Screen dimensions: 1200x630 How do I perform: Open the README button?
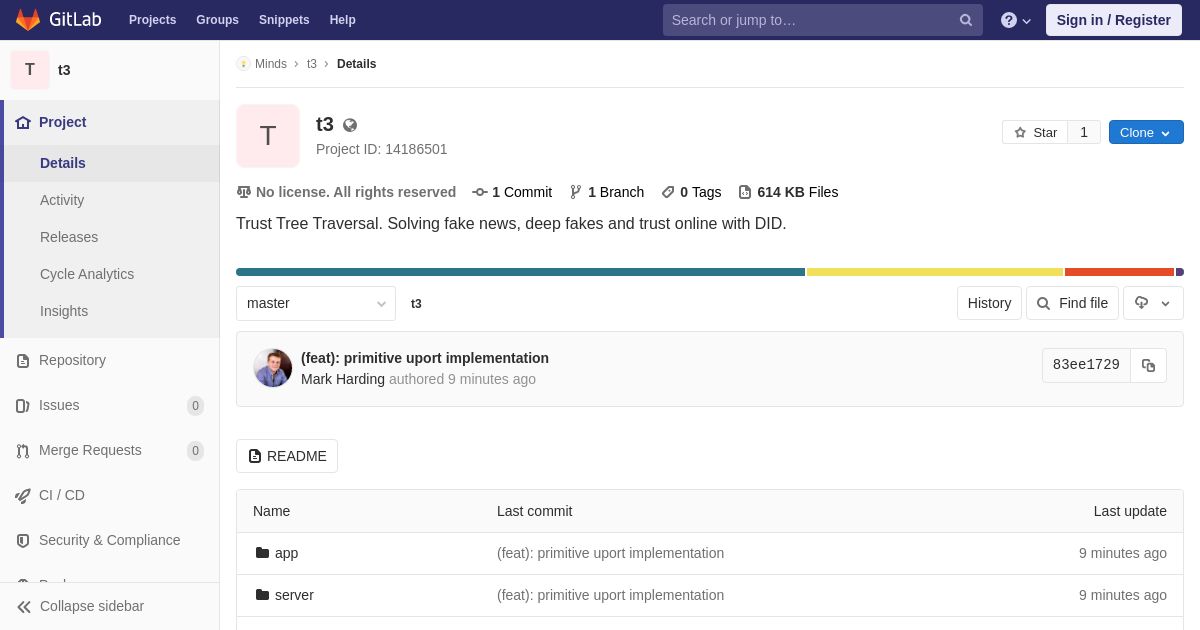(x=287, y=456)
